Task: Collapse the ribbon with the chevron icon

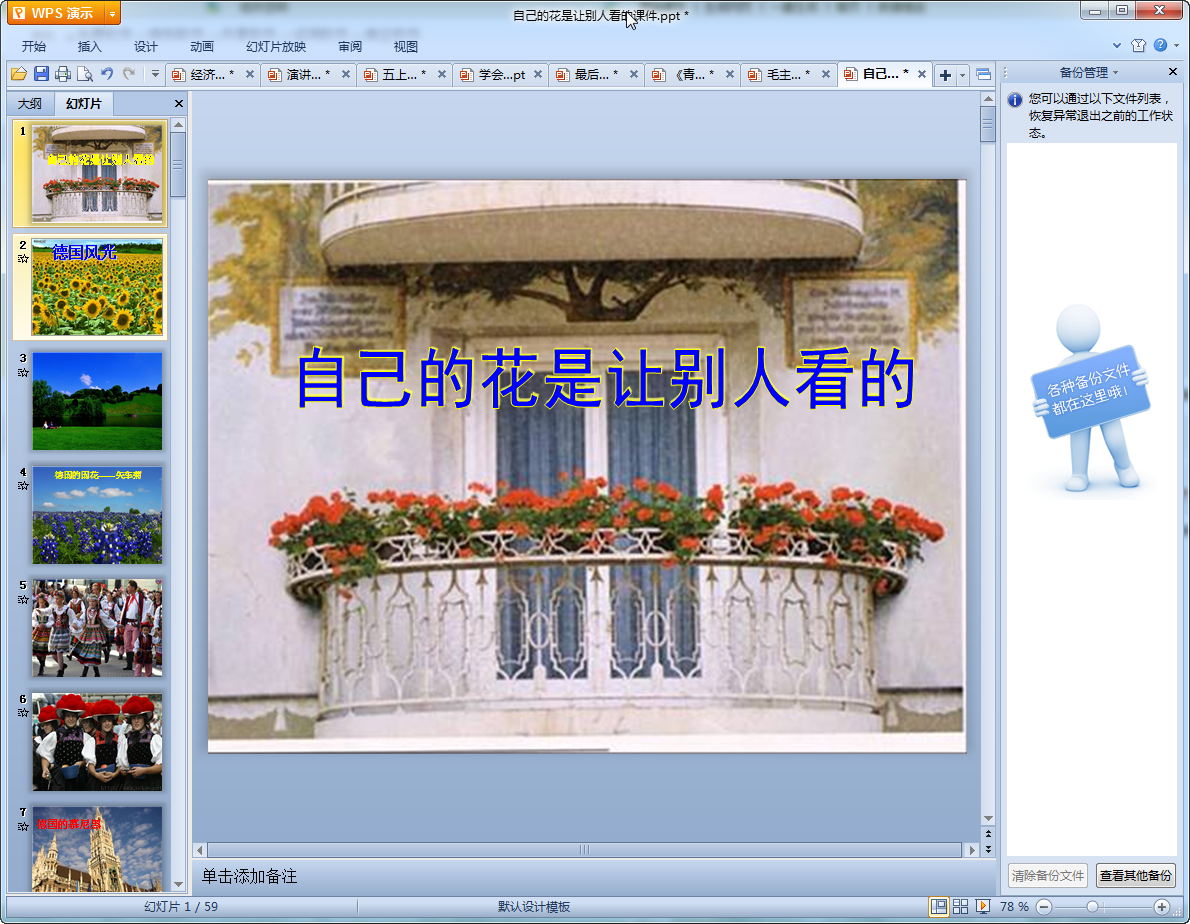Action: tap(1116, 46)
